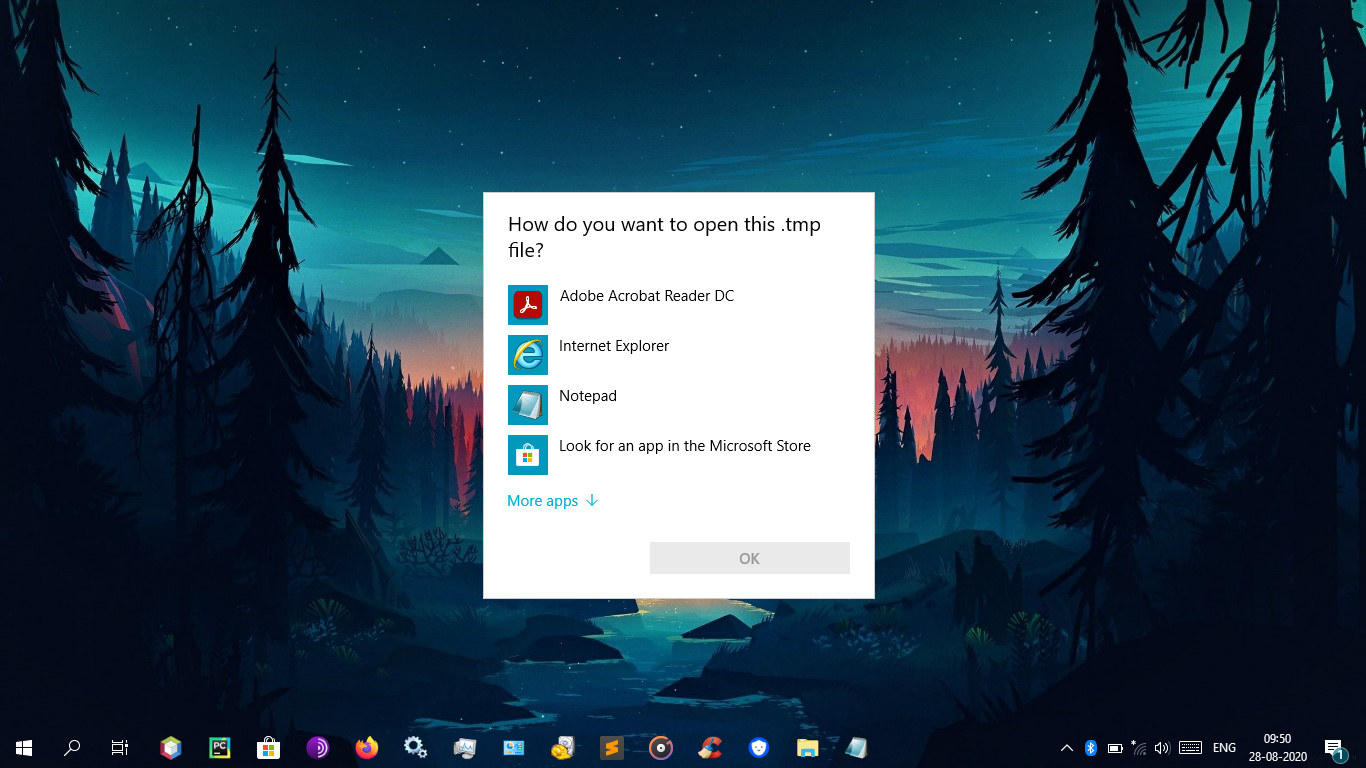Click the OK button in dialog
The height and width of the screenshot is (768, 1366).
749,558
